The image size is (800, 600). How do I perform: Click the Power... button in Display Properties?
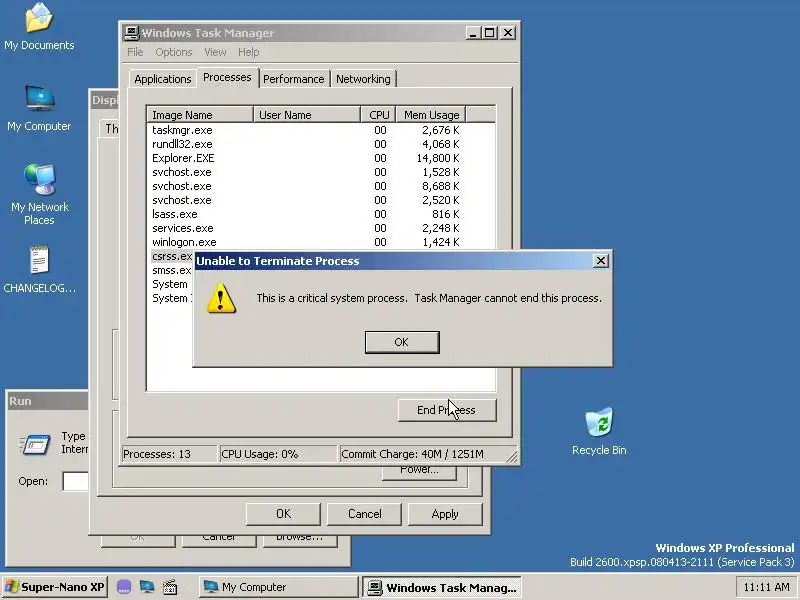point(419,472)
